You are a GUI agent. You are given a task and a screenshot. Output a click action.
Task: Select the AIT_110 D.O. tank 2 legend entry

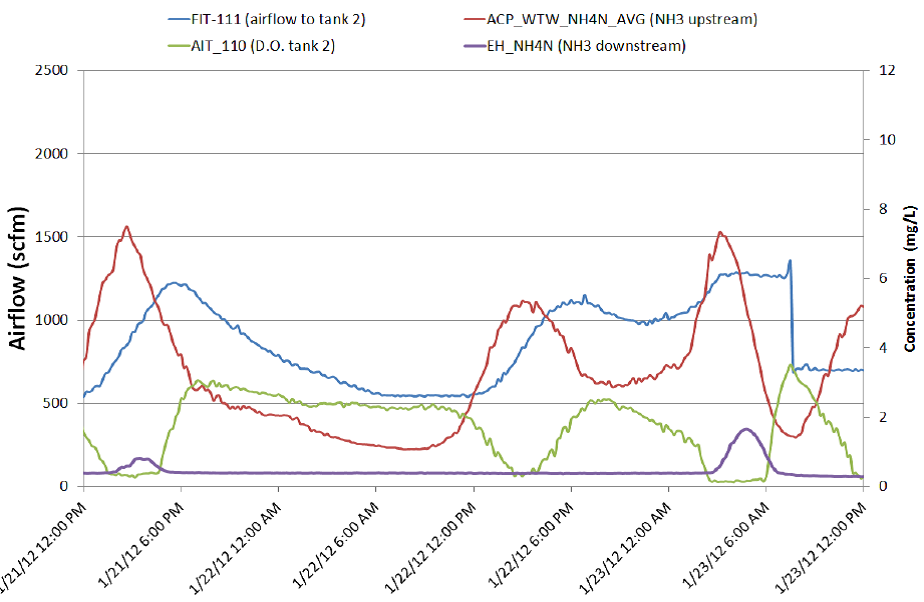click(x=252, y=46)
